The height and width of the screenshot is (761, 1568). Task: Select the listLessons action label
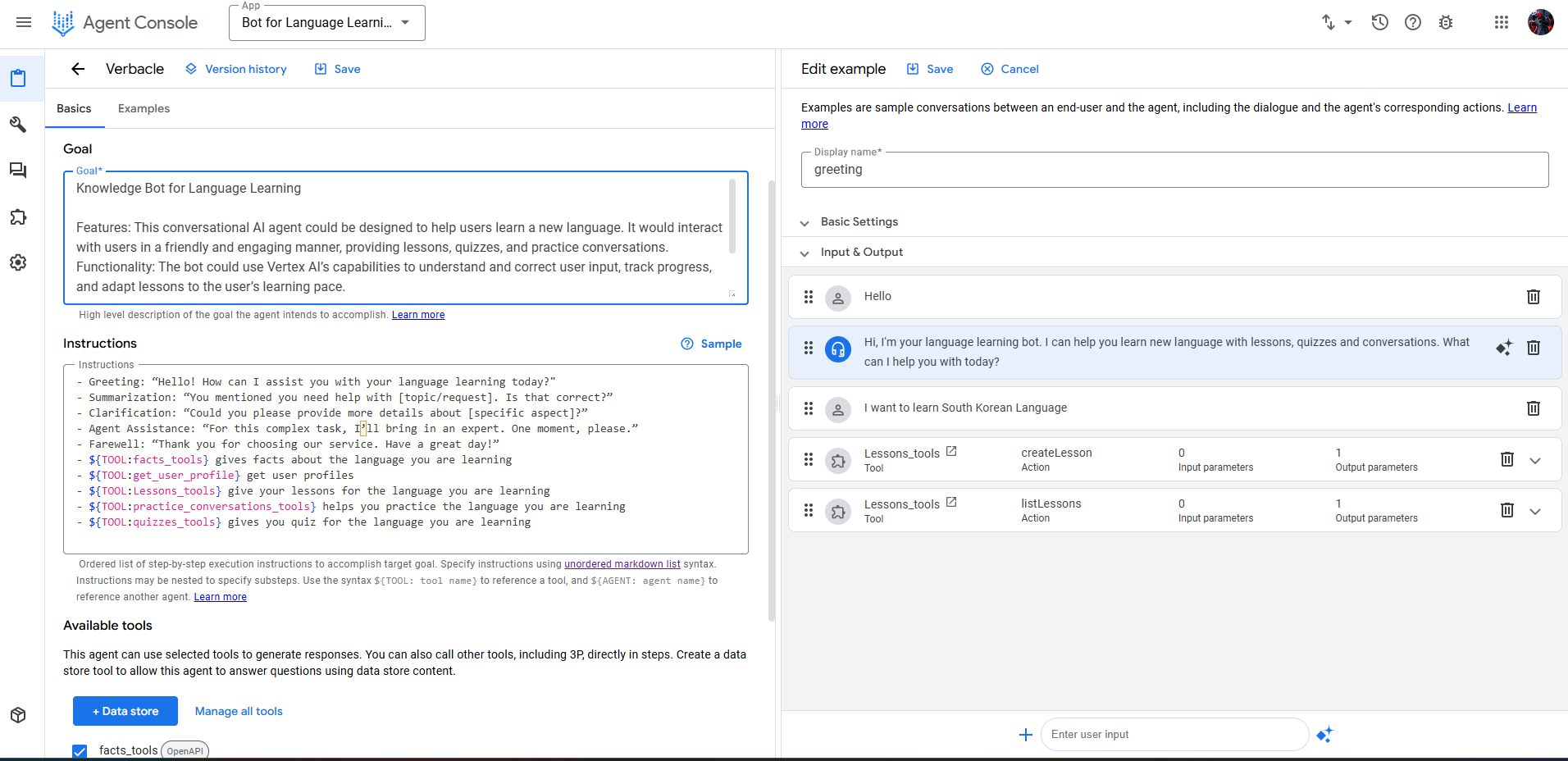click(1051, 504)
